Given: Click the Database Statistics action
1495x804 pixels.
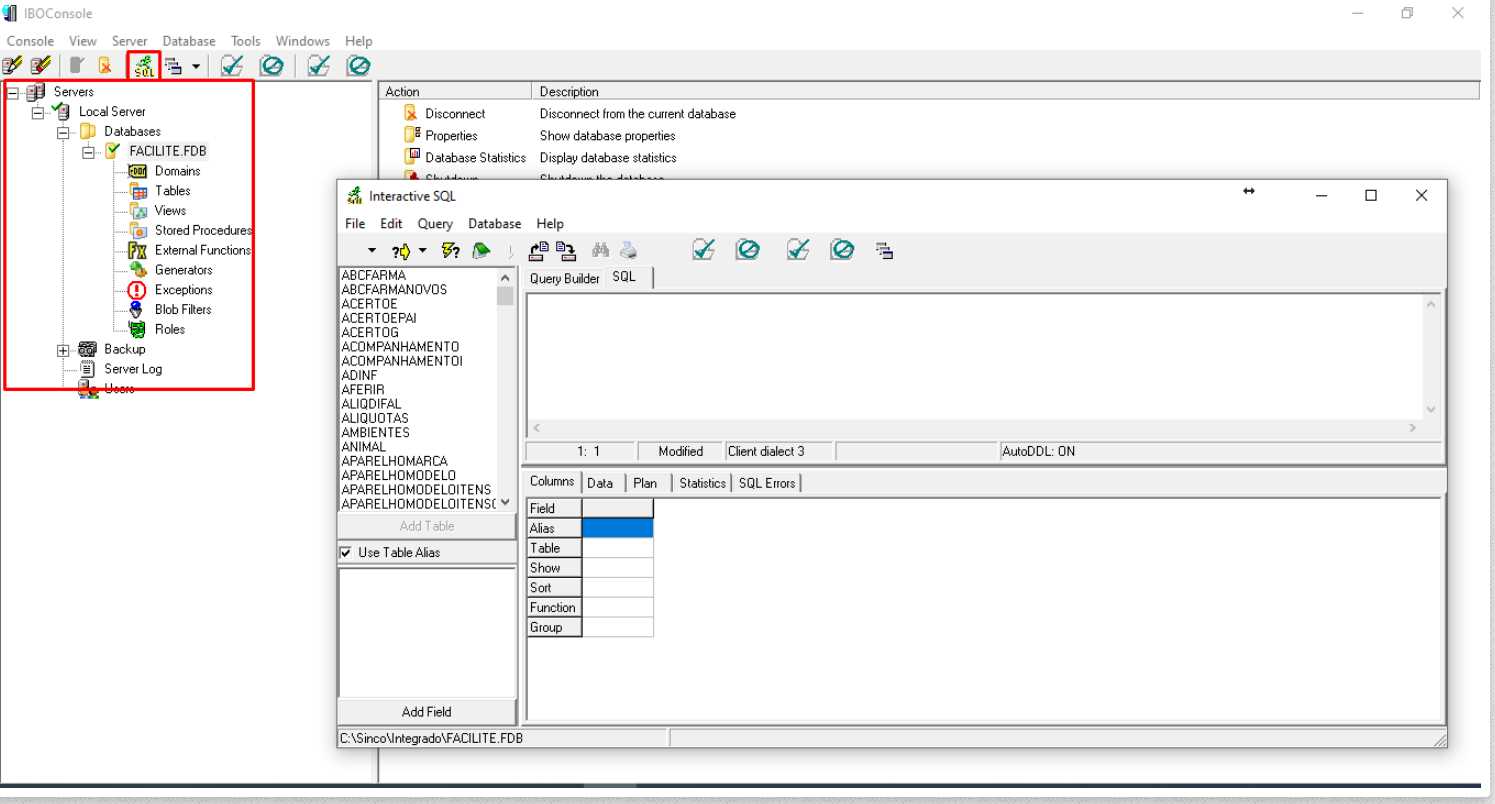Looking at the screenshot, I should click(475, 158).
